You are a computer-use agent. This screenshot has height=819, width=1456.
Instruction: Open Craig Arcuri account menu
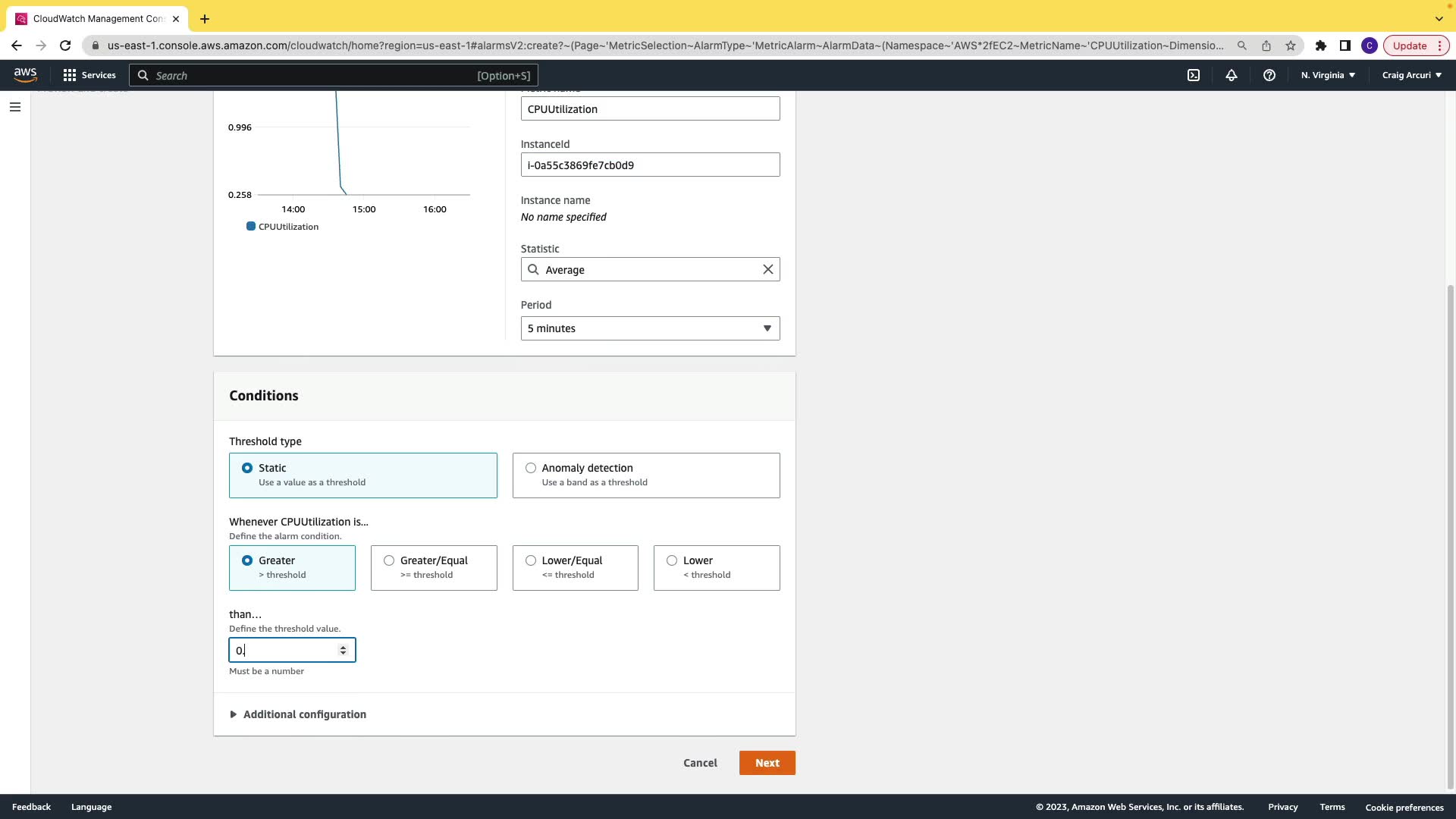(1411, 75)
